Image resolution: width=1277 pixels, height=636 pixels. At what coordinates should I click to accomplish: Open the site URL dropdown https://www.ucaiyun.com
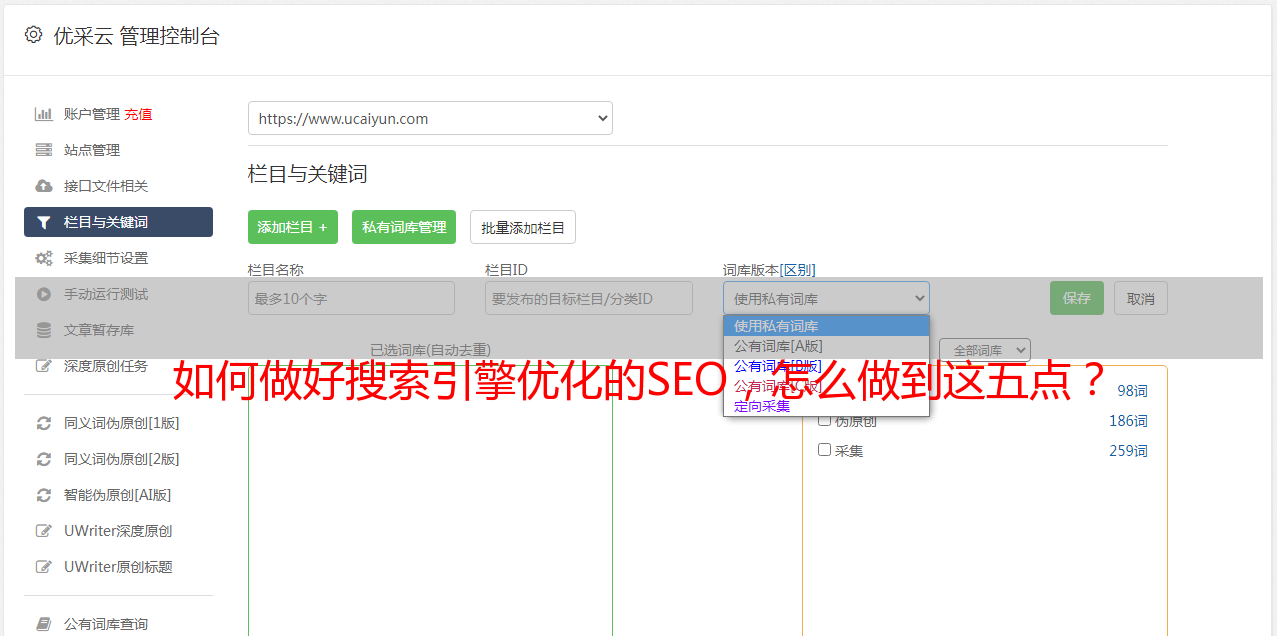click(x=430, y=118)
